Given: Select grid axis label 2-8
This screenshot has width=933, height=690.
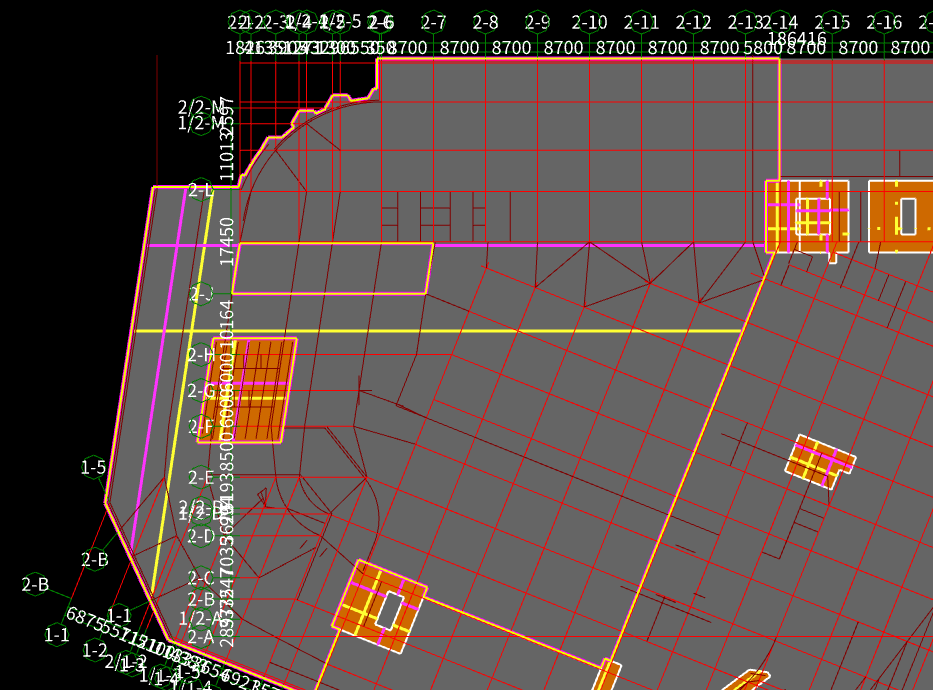Looking at the screenshot, I should (x=485, y=23).
